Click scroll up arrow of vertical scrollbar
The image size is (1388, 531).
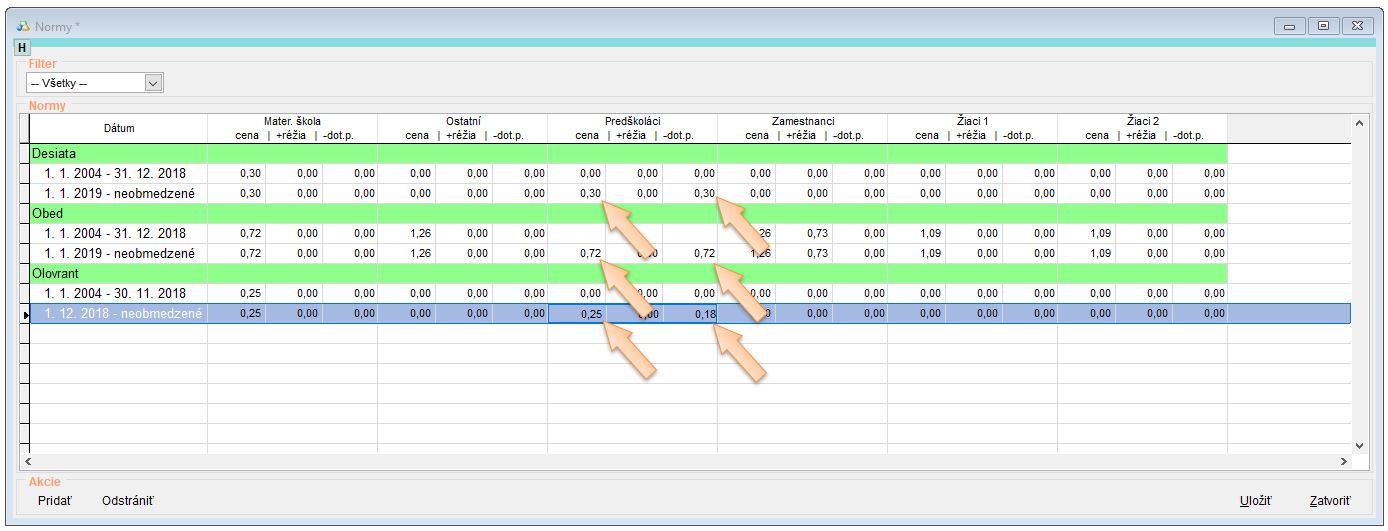[1358, 123]
